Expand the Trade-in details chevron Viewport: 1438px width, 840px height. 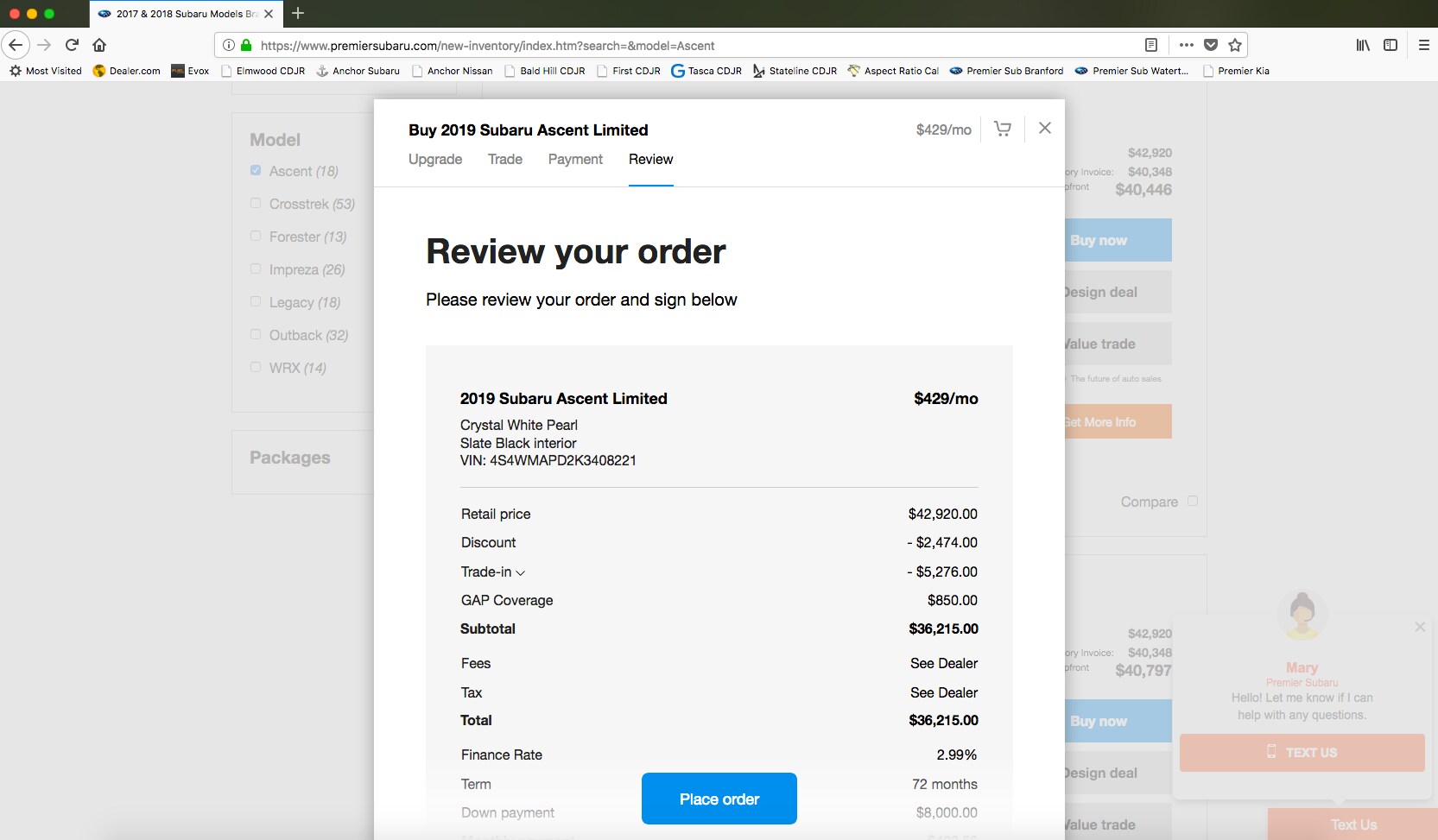[x=521, y=572]
